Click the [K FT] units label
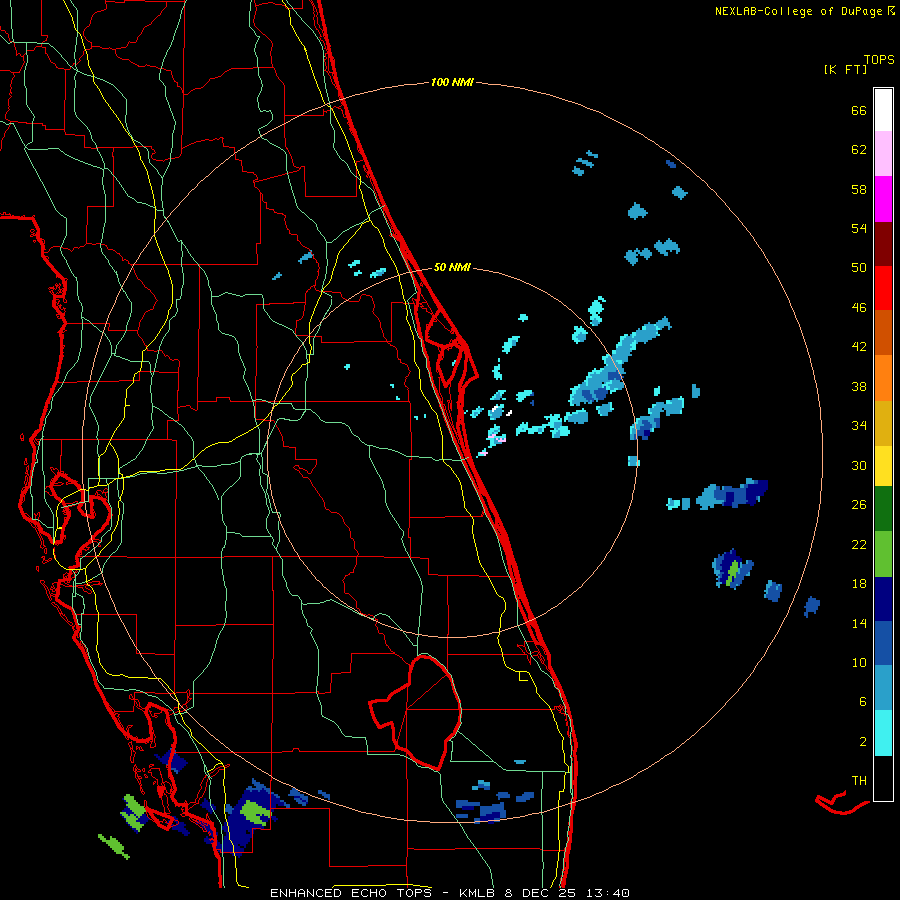Screen dimensions: 900x900 [x=845, y=70]
